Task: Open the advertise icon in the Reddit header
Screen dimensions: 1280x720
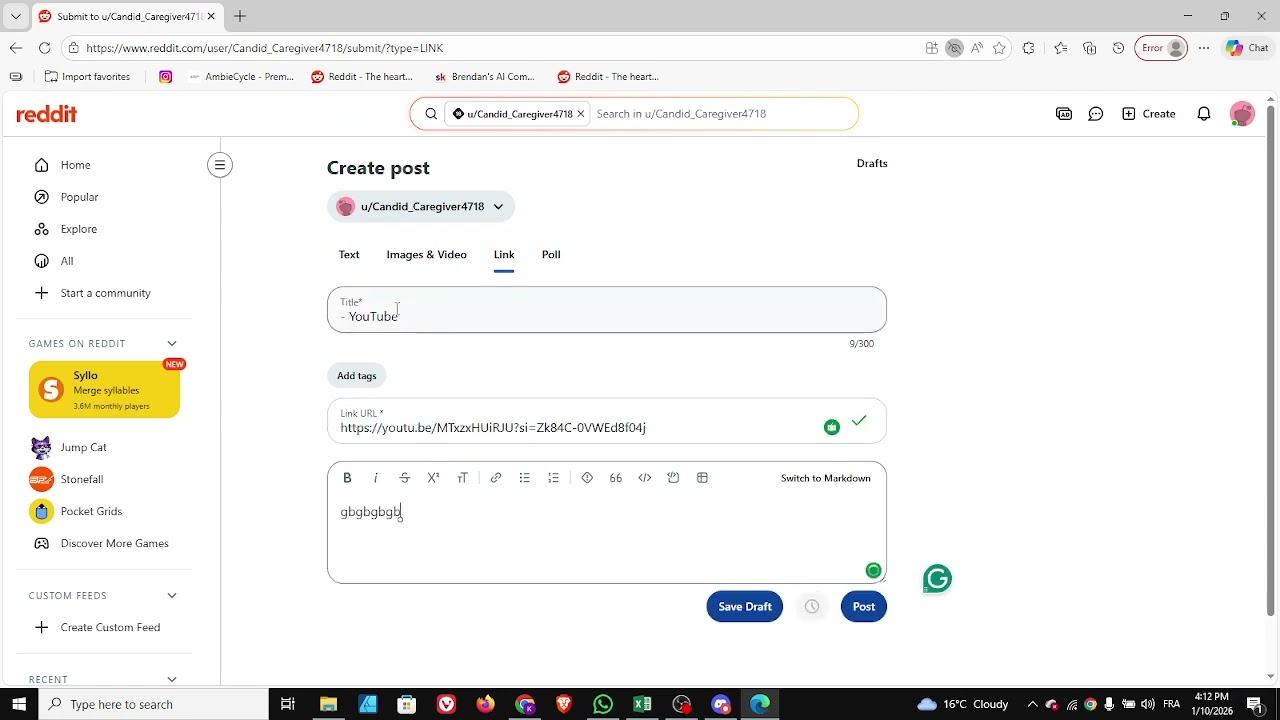Action: (1064, 114)
